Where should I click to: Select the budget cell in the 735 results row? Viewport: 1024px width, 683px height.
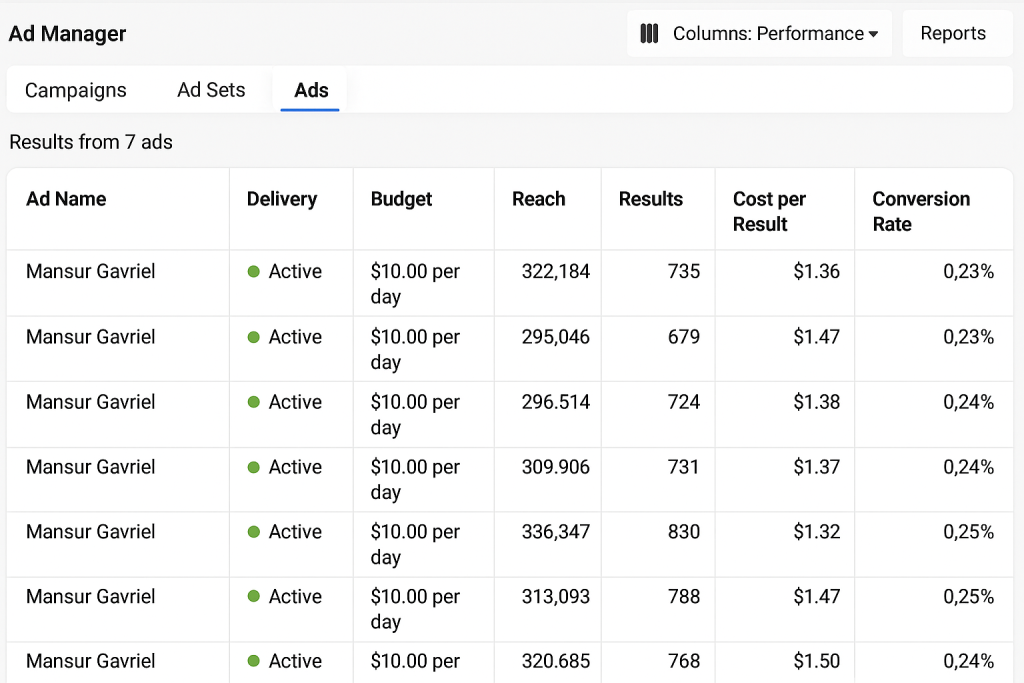pyautogui.click(x=415, y=284)
